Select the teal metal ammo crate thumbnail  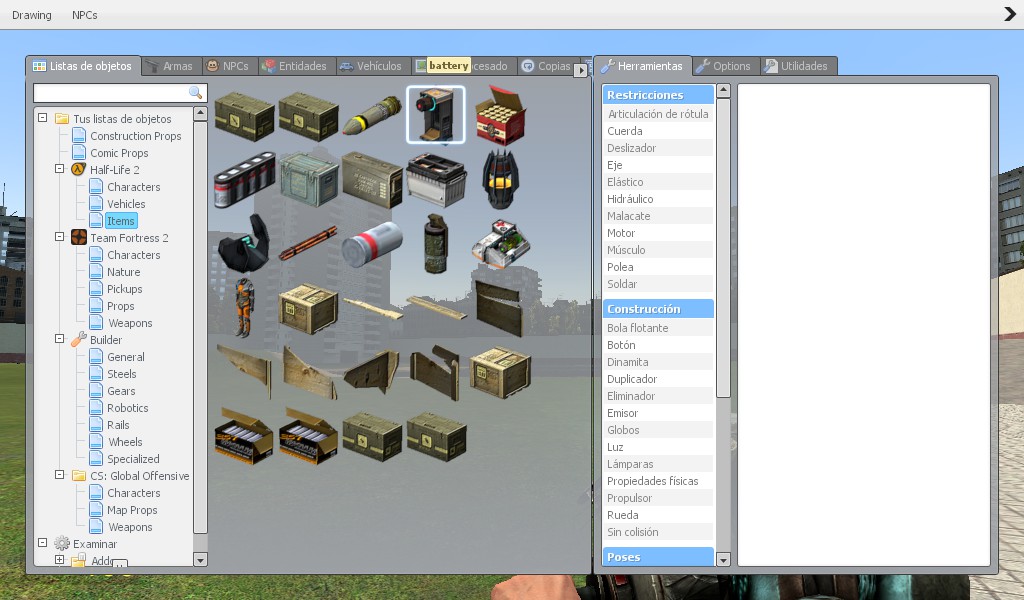308,179
